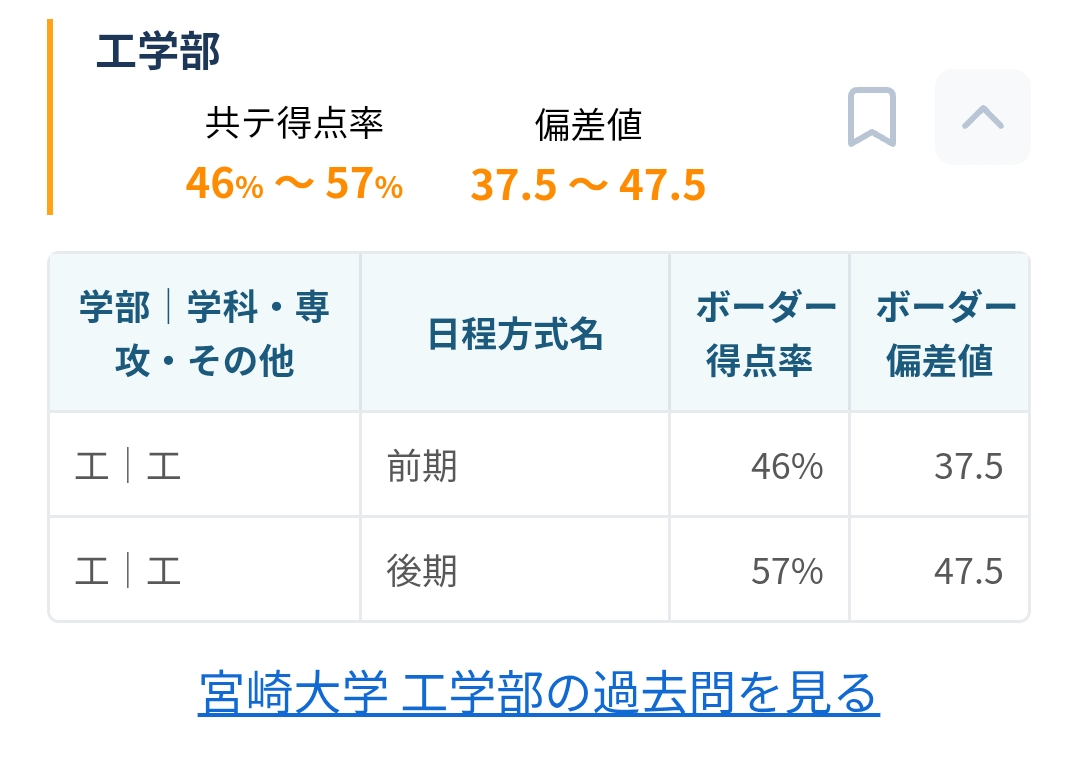Select the 後期 schedule cell
Screen dimensions: 1079x763
pos(515,570)
